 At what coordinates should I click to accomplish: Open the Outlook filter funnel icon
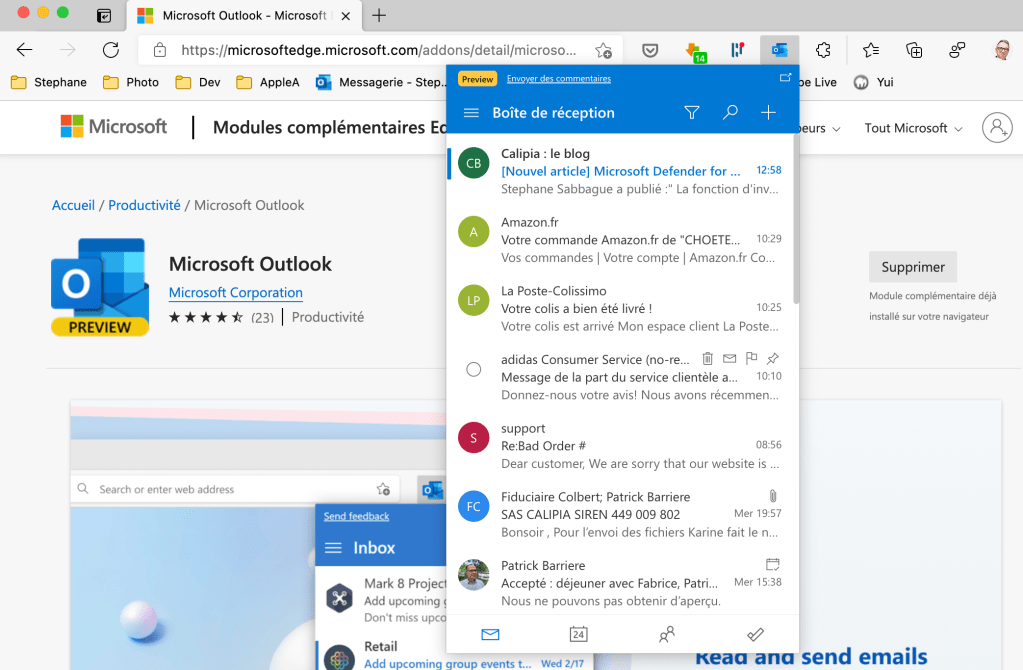[x=691, y=113]
